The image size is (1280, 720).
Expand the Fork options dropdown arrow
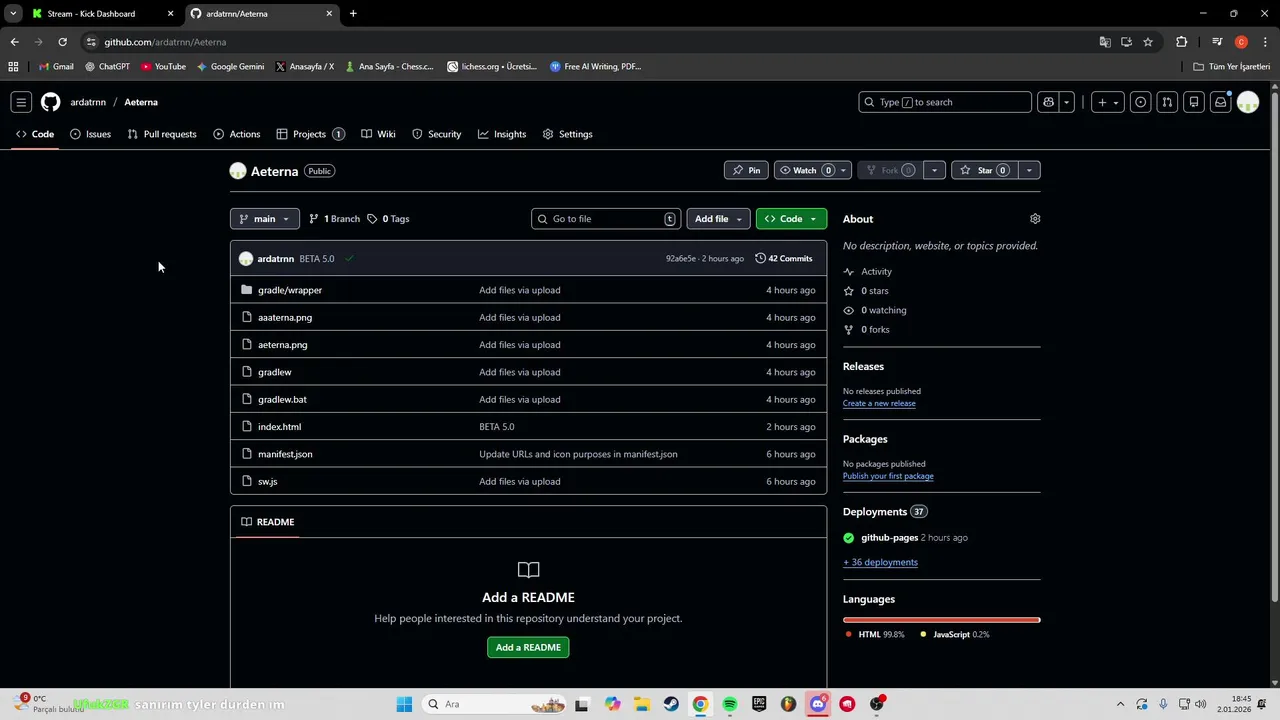tap(934, 170)
